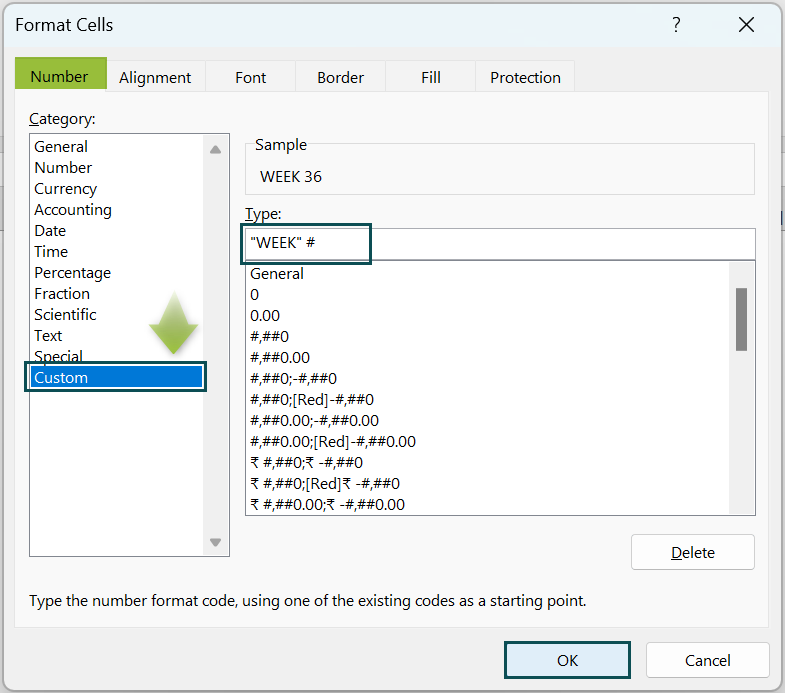Close the Format Cells dialog
This screenshot has width=785, height=693.
746,24
